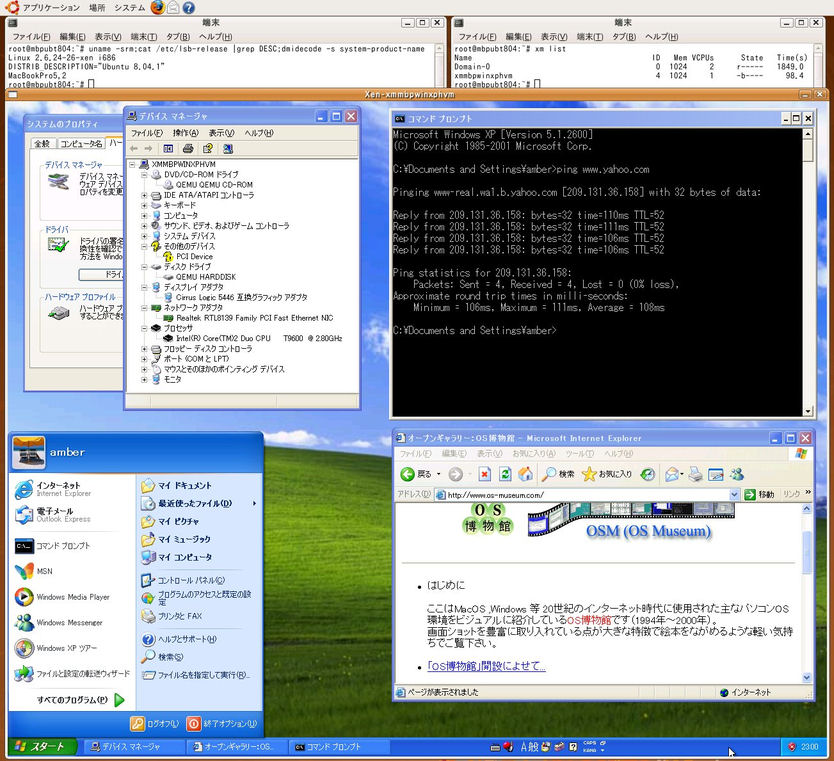Viewport: 834px width, 761px height.
Task: Click the Home icon in Internet Explorer
Action: click(526, 474)
